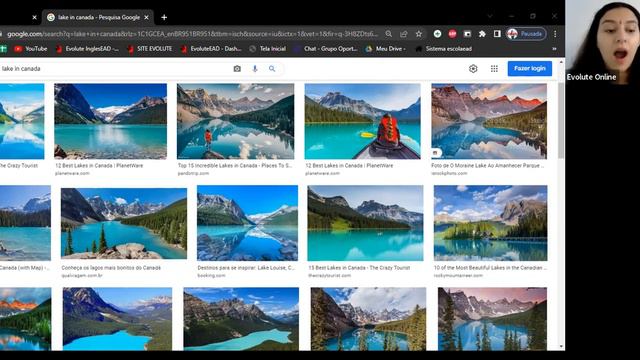Open Meu Drive bookmark
The image size is (640, 360).
pyautogui.click(x=386, y=49)
